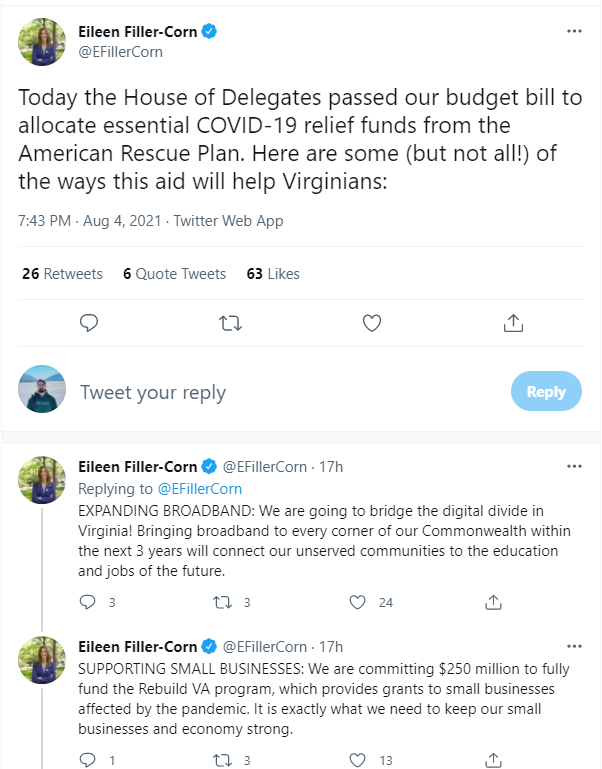
Task: Share the main budget bill tweet
Action: pos(513,323)
